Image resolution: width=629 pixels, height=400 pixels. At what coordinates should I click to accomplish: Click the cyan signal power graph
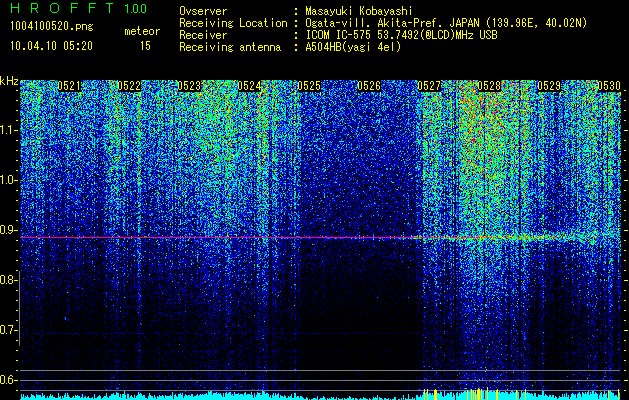coord(320,396)
